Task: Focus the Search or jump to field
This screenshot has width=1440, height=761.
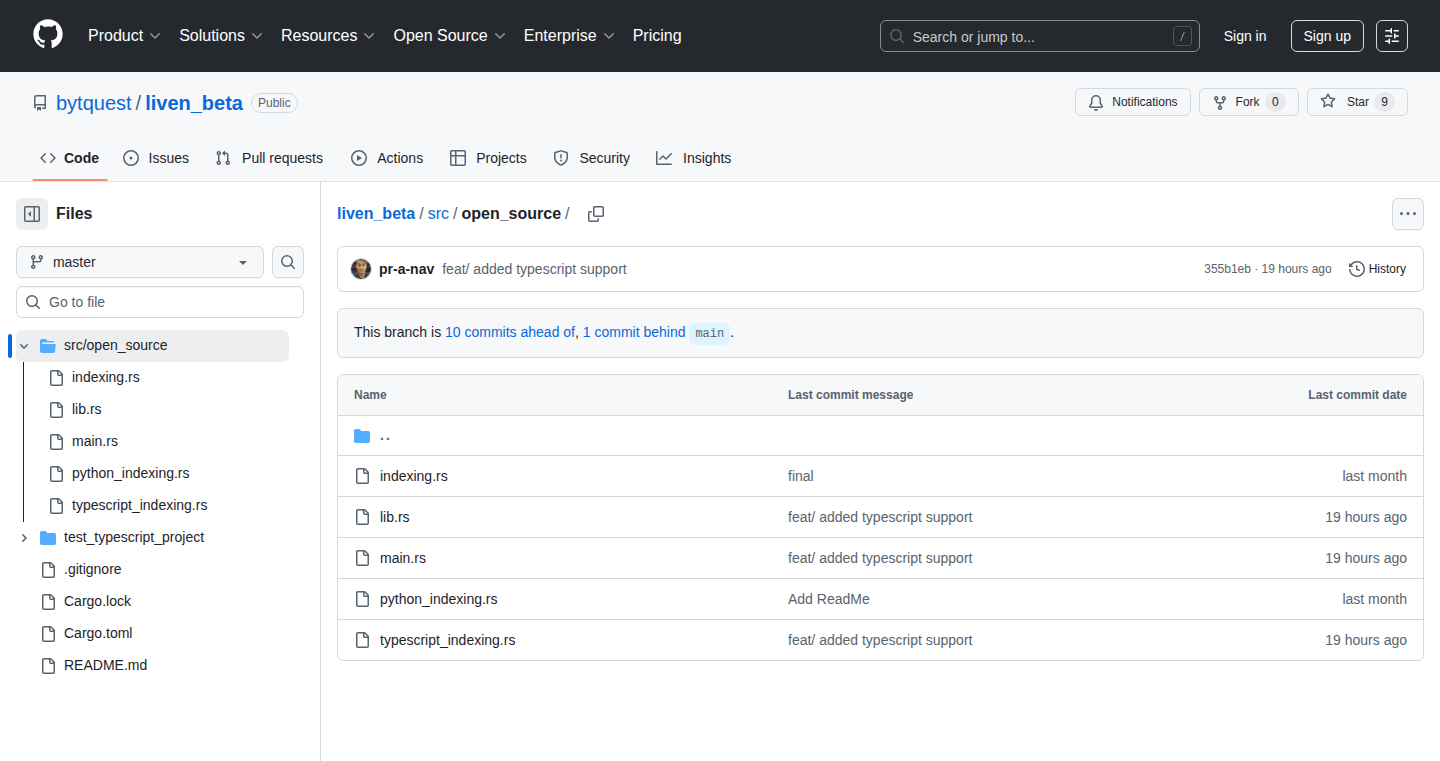Action: click(1040, 36)
